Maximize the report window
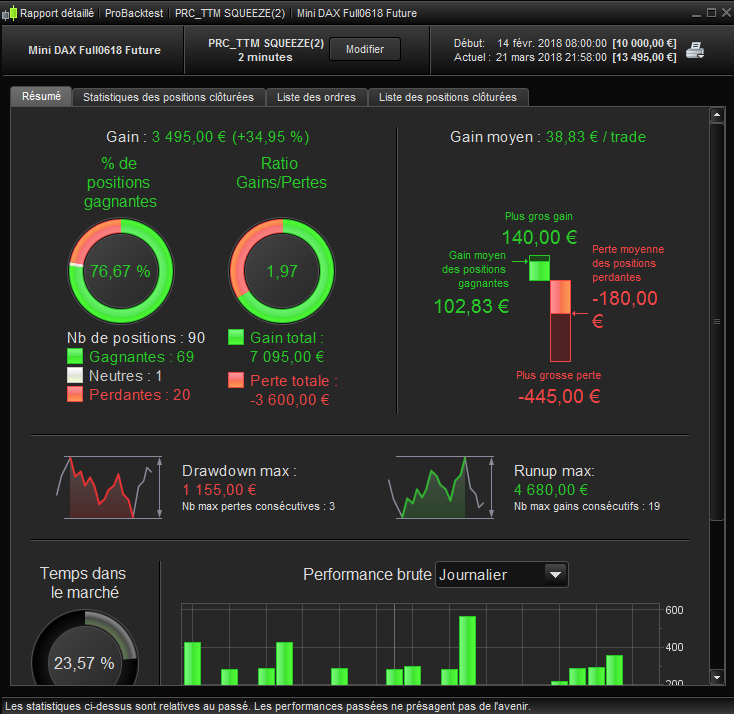734x714 pixels. click(712, 13)
